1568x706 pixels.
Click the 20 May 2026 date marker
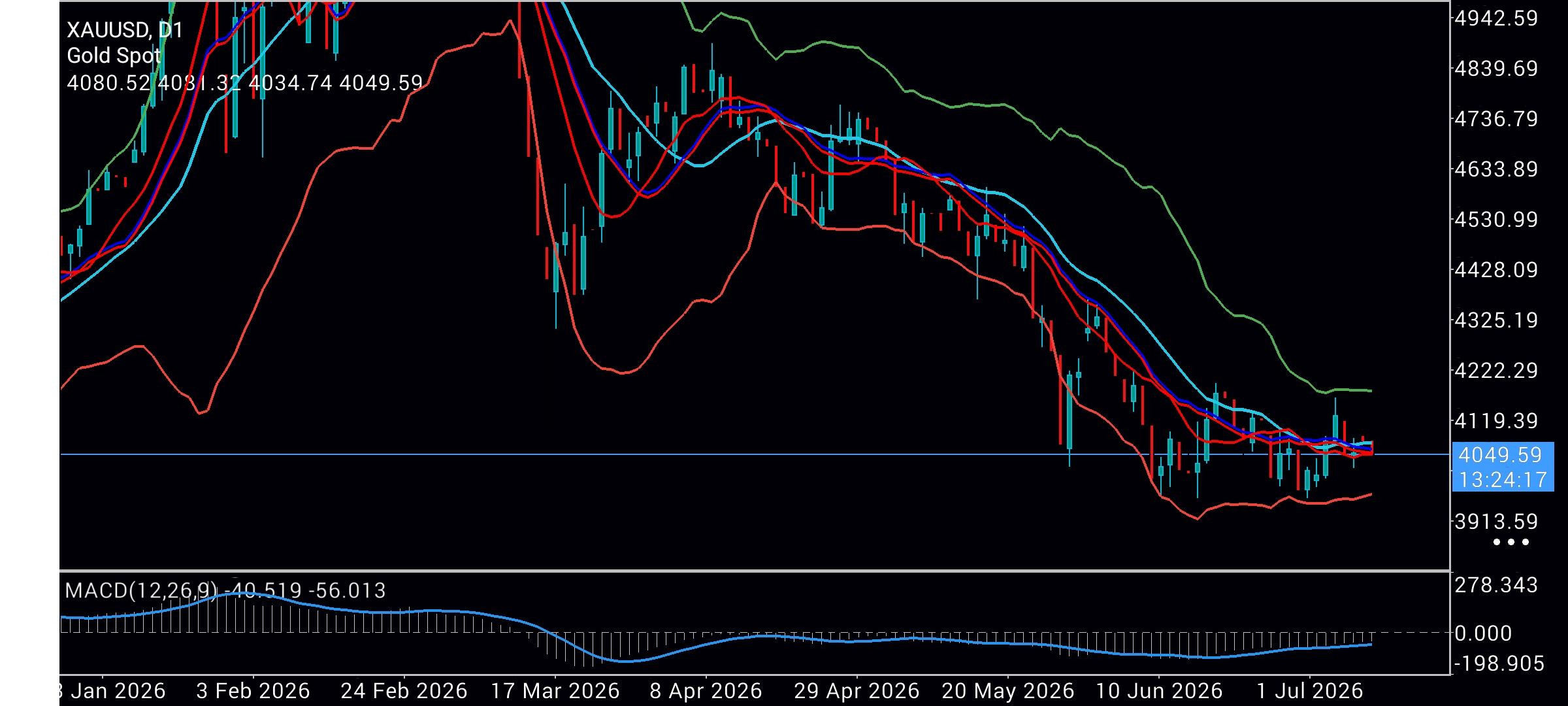coord(1007,691)
